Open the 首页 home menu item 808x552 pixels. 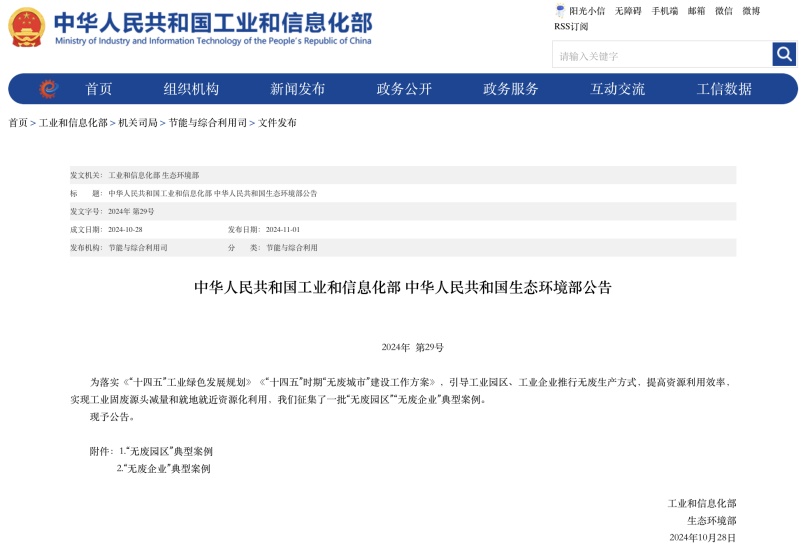[99, 89]
